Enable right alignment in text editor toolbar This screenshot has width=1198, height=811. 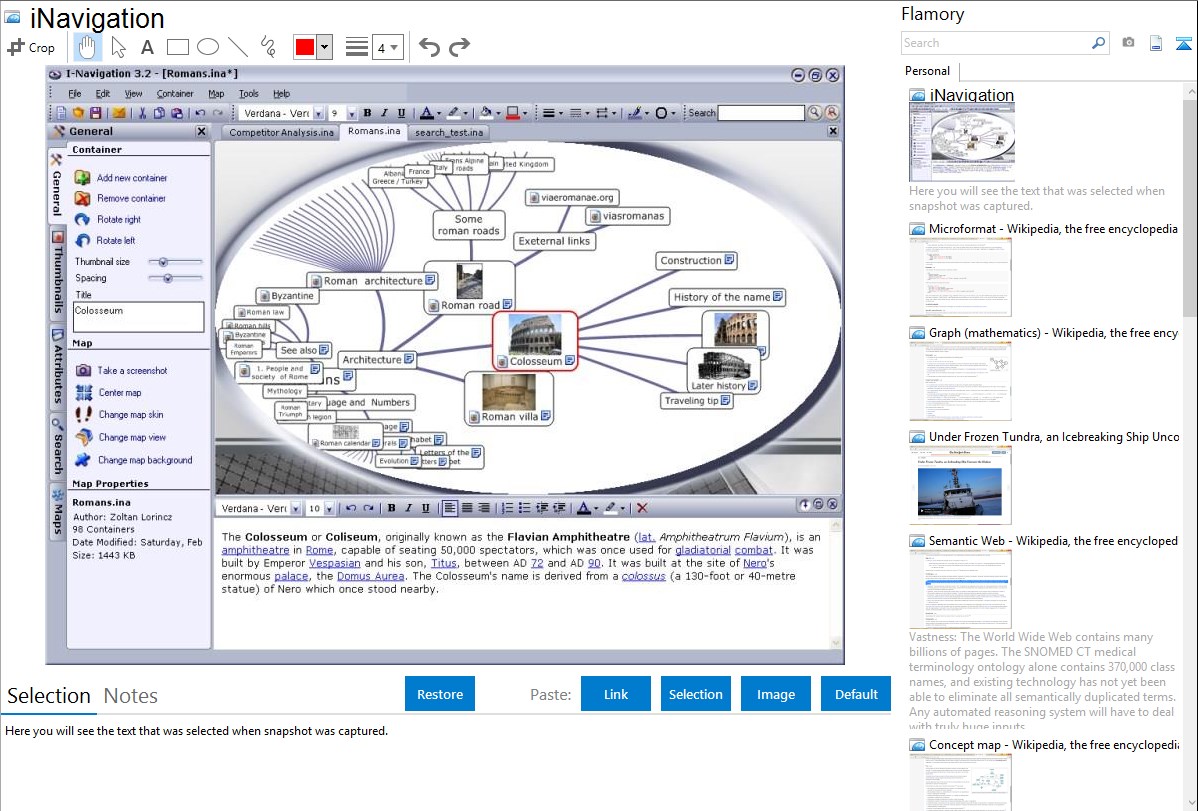pos(483,508)
